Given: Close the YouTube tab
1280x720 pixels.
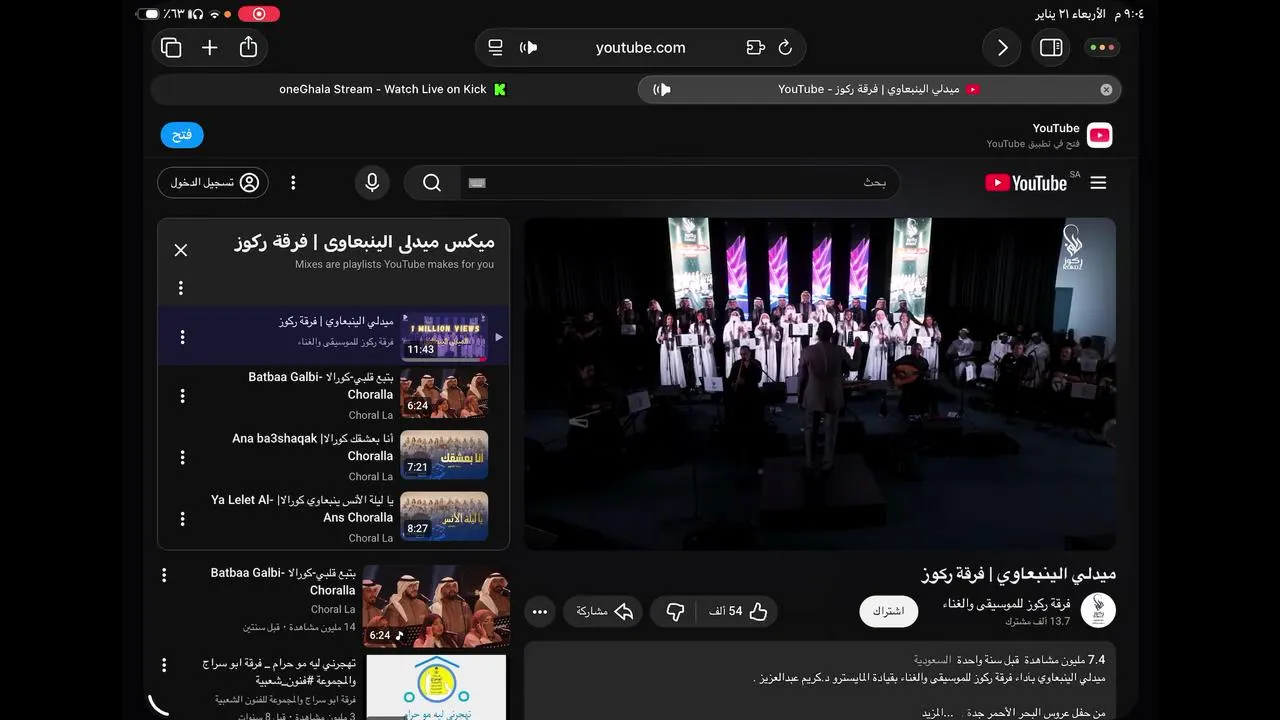Looking at the screenshot, I should pyautogui.click(x=1106, y=89).
